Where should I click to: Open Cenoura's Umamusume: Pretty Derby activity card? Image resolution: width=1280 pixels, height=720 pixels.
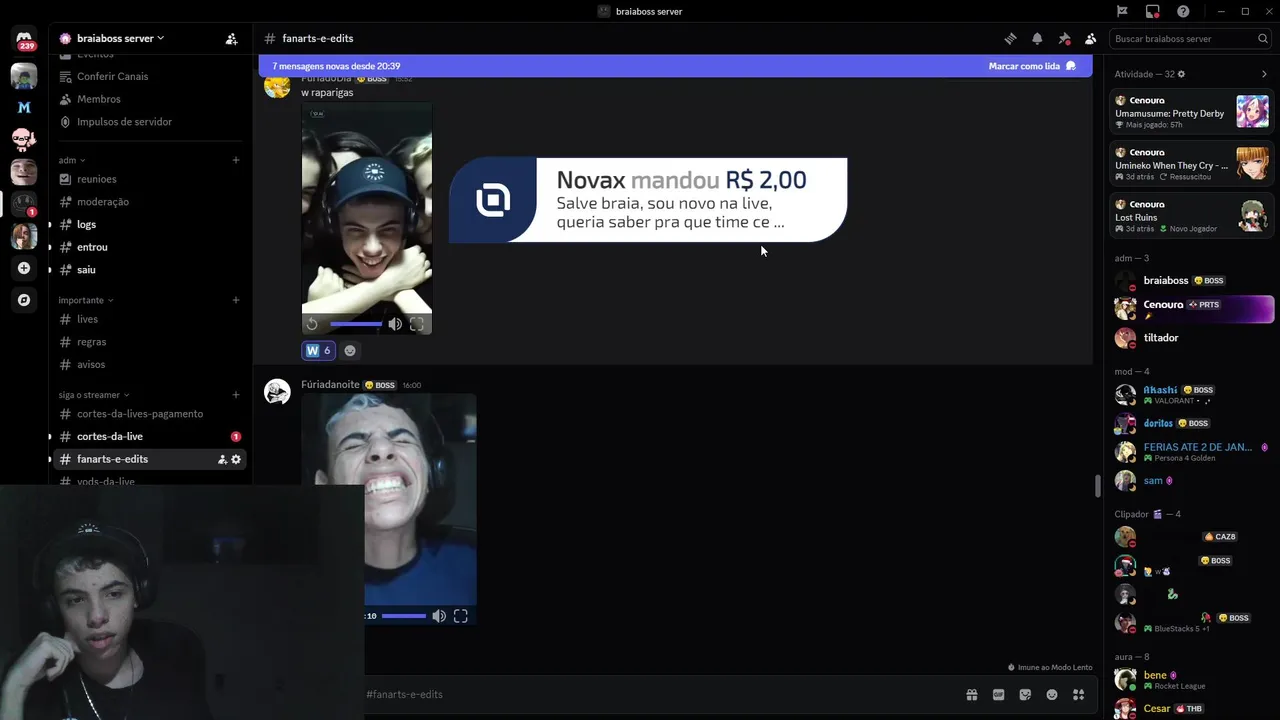(x=1192, y=112)
